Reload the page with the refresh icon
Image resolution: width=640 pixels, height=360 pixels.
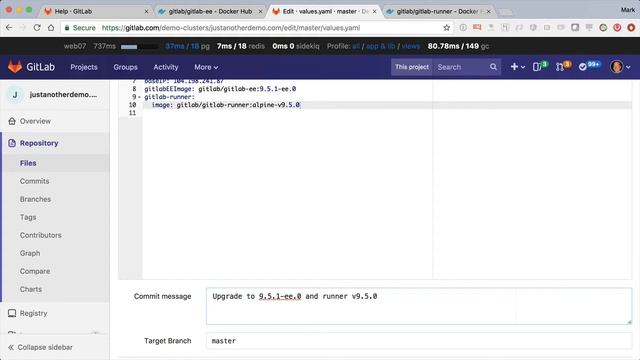coord(37,28)
